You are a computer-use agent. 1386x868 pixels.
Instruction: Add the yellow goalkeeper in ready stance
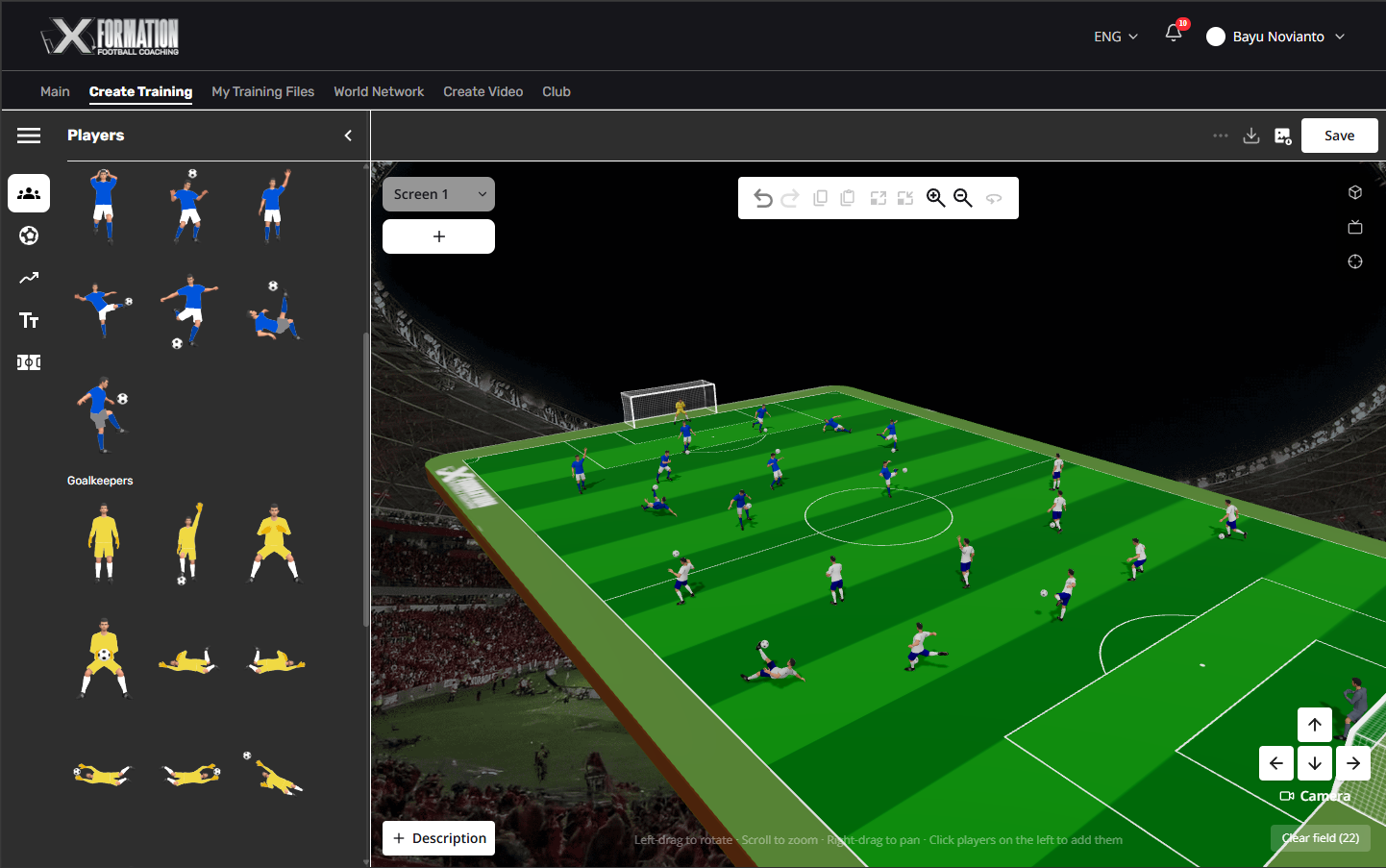[274, 543]
